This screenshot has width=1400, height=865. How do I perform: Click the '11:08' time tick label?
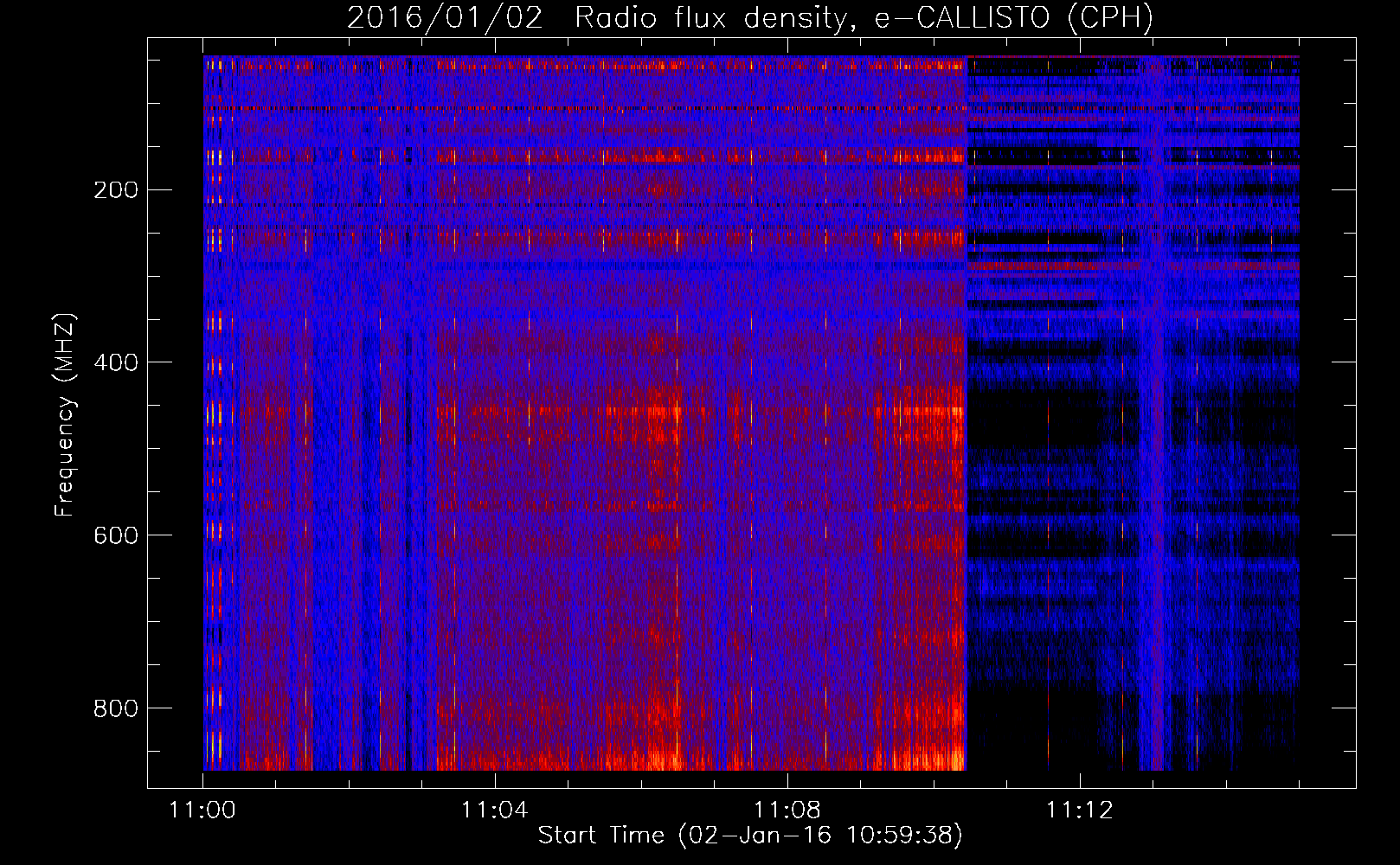[x=787, y=811]
